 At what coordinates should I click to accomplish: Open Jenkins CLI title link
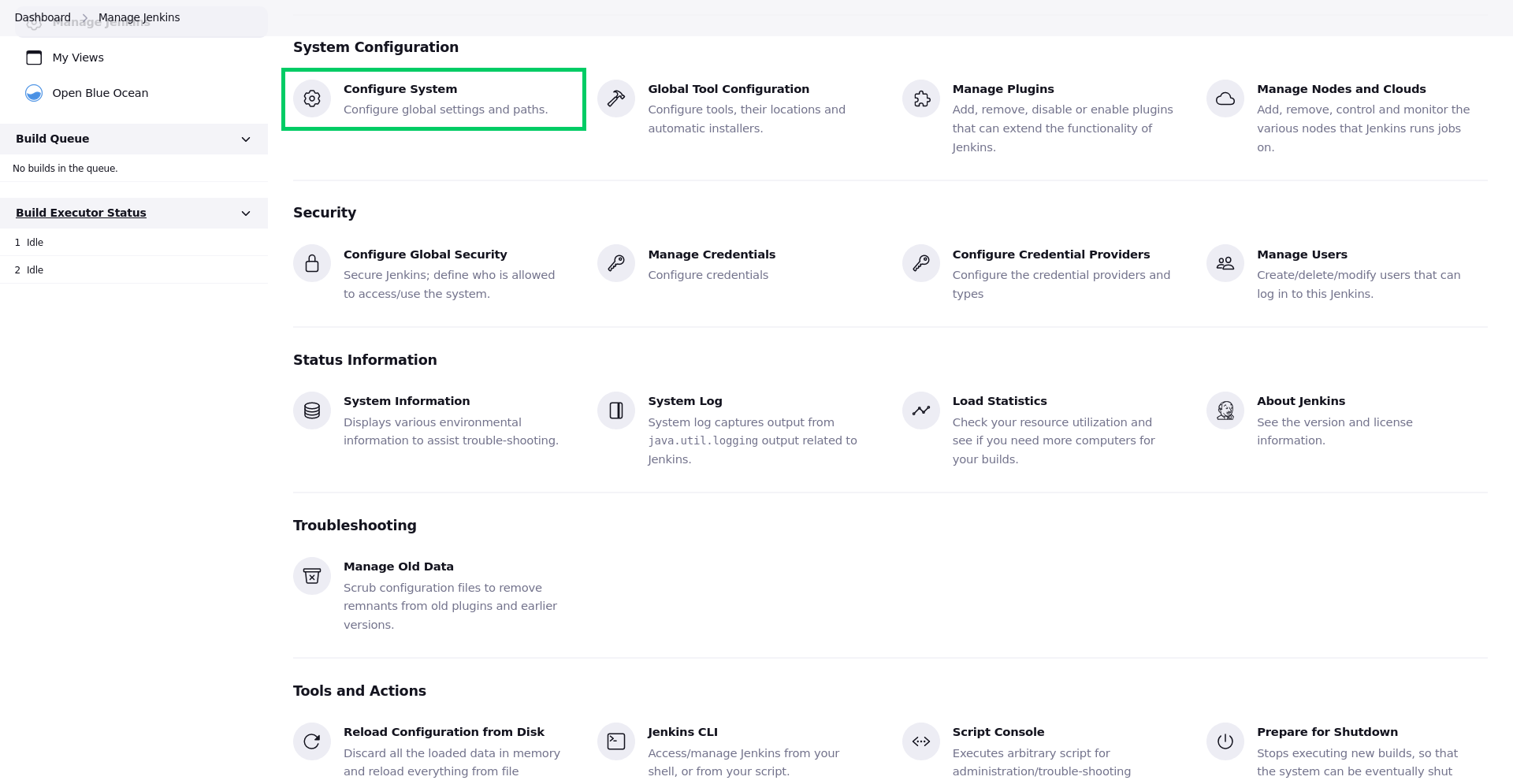(x=682, y=732)
